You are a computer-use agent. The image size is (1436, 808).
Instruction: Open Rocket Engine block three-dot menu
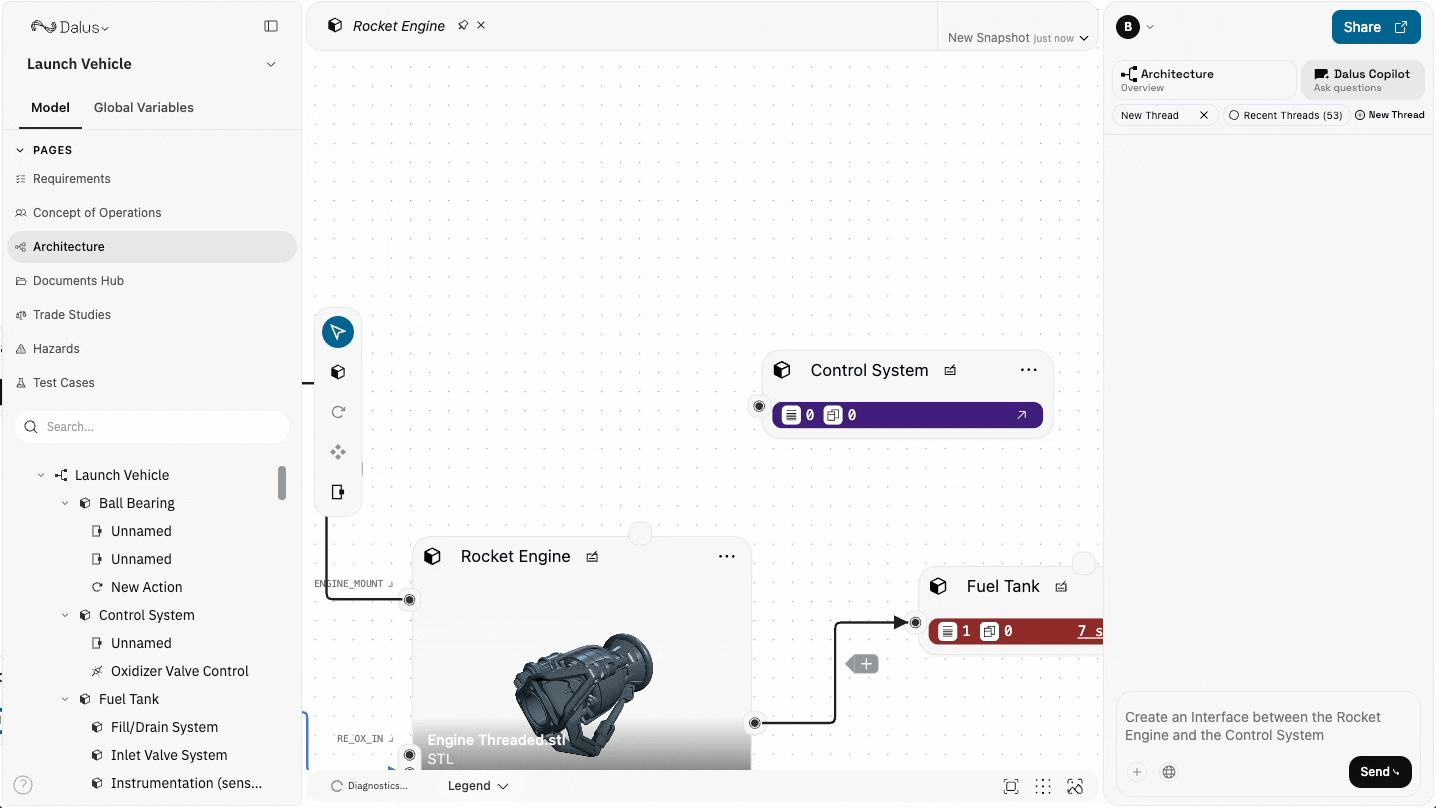point(727,556)
